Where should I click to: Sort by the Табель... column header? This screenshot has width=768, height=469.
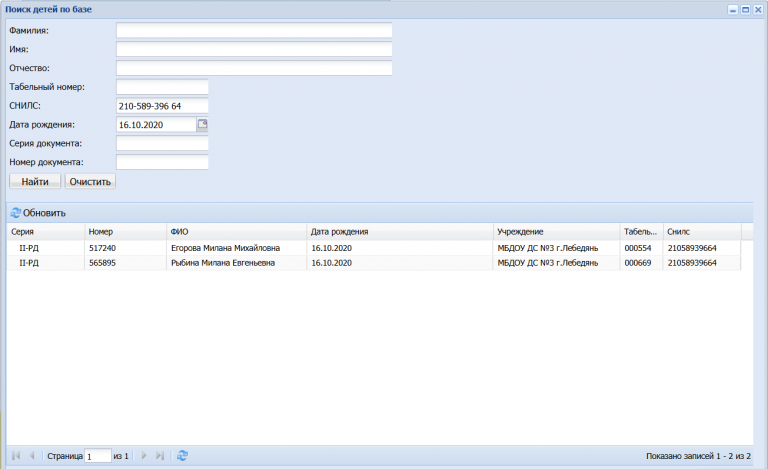click(642, 232)
